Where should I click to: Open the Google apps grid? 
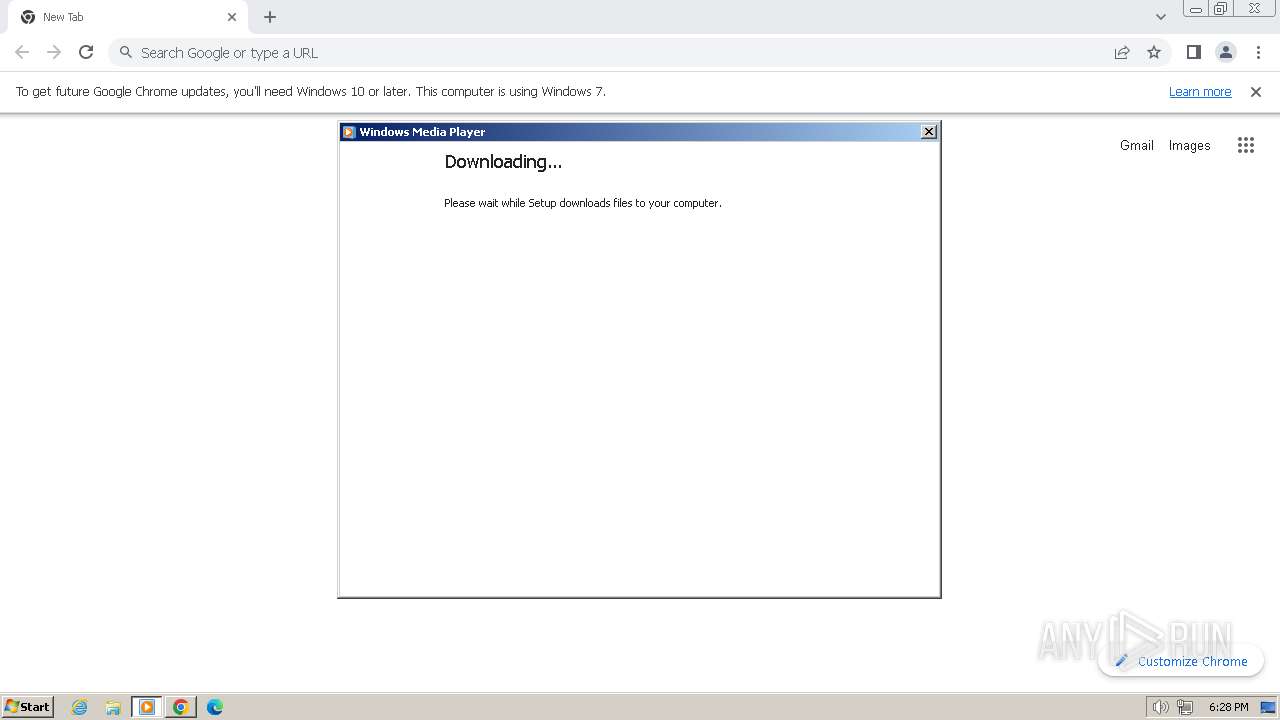pos(1245,145)
